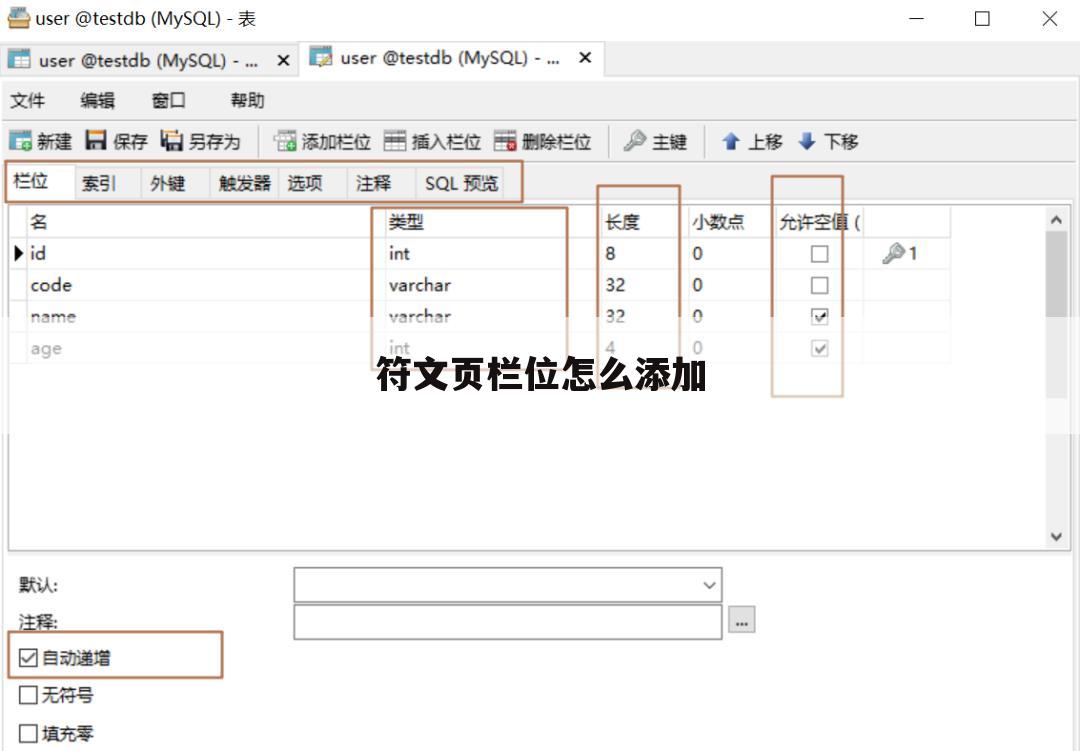Toggle allow-null checkbox for code row
The image size is (1080, 751).
(820, 285)
